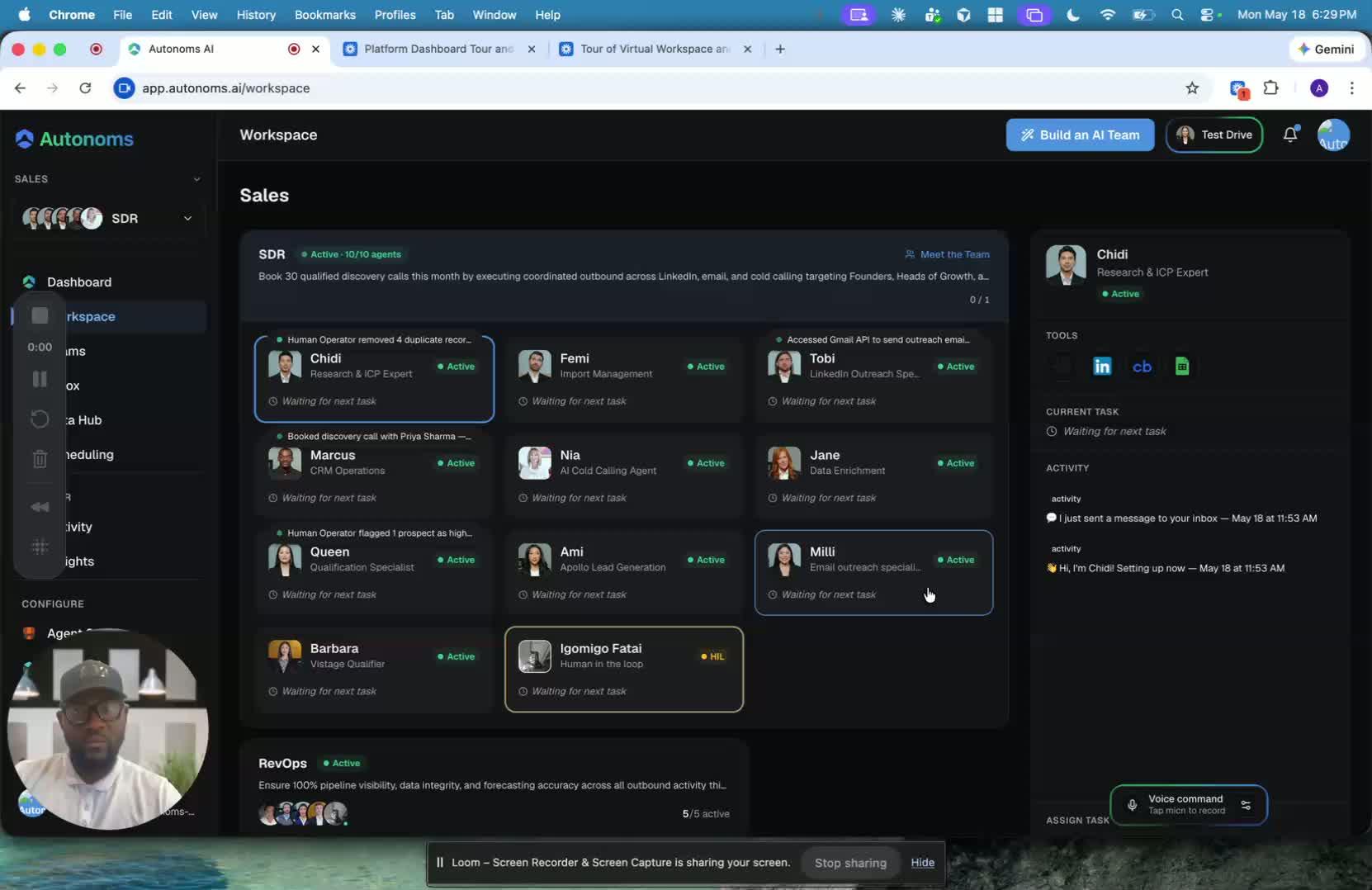Open the Wi-Fi status menu
Image resolution: width=1372 pixels, height=890 pixels.
(1108, 14)
